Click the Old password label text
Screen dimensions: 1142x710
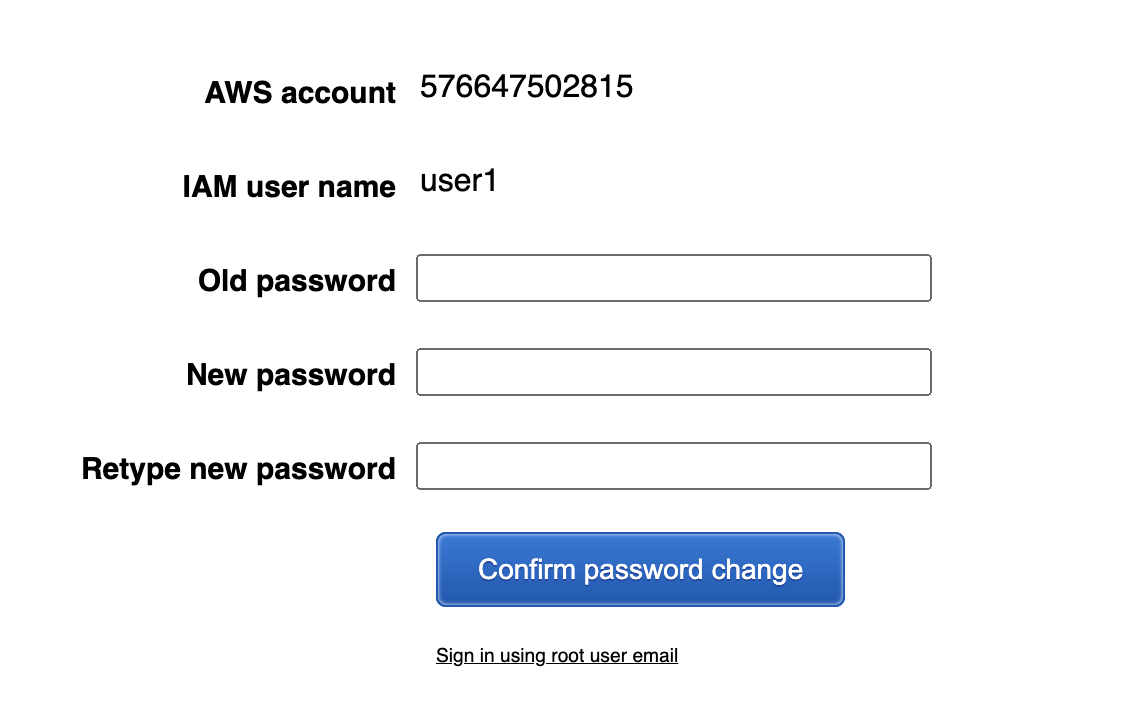point(297,281)
